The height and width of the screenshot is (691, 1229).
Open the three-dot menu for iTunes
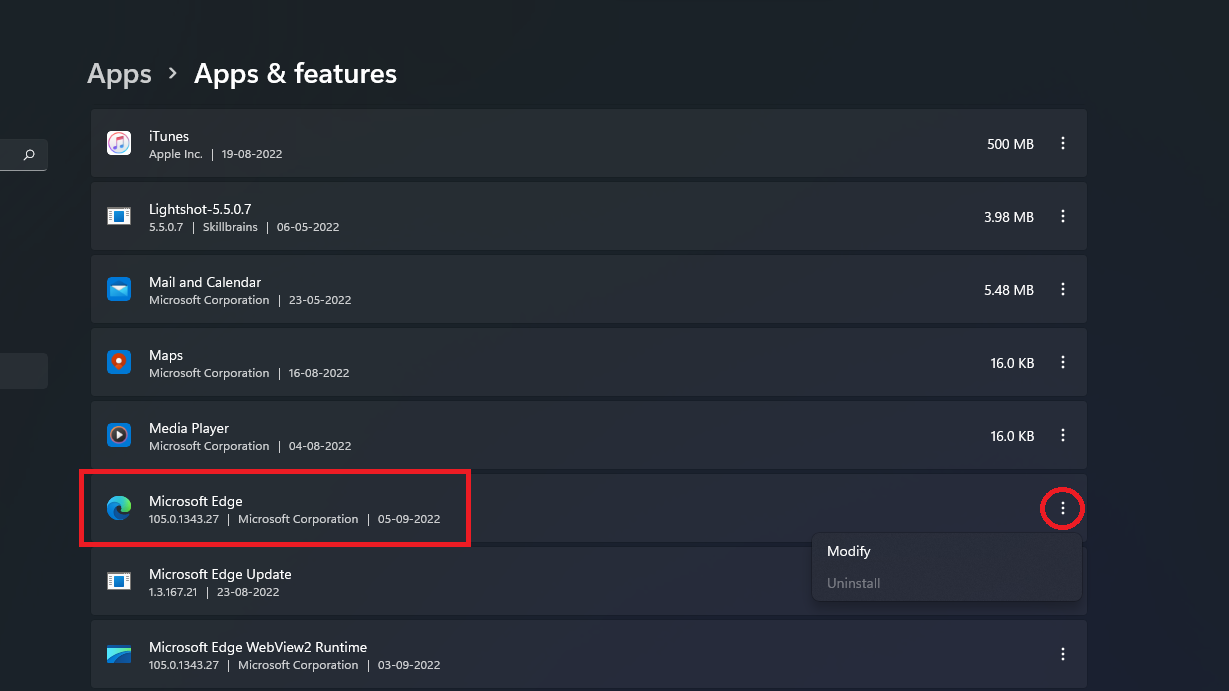pyautogui.click(x=1063, y=143)
